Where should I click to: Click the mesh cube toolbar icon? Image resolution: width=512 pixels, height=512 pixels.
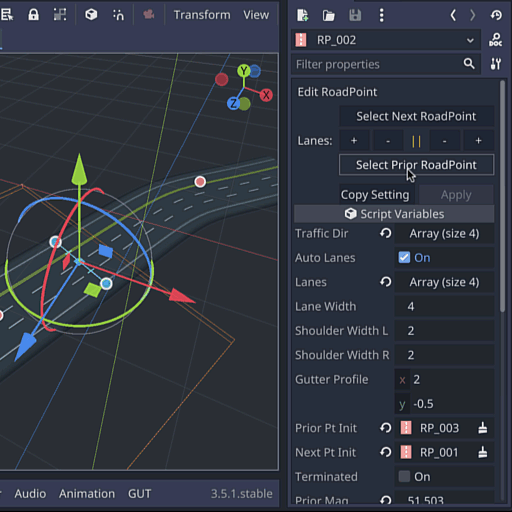coord(91,15)
